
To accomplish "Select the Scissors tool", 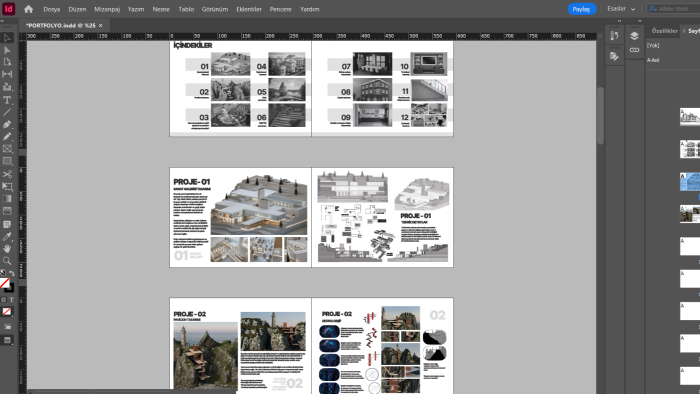I will [7, 174].
